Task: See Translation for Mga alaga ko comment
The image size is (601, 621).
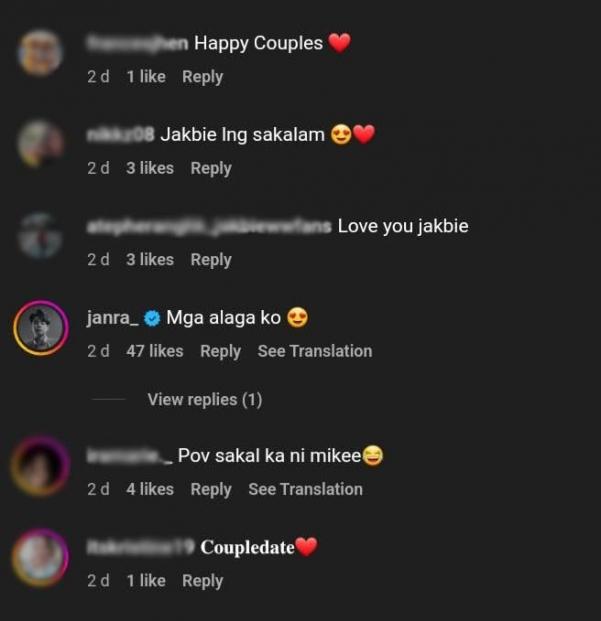Action: point(315,351)
